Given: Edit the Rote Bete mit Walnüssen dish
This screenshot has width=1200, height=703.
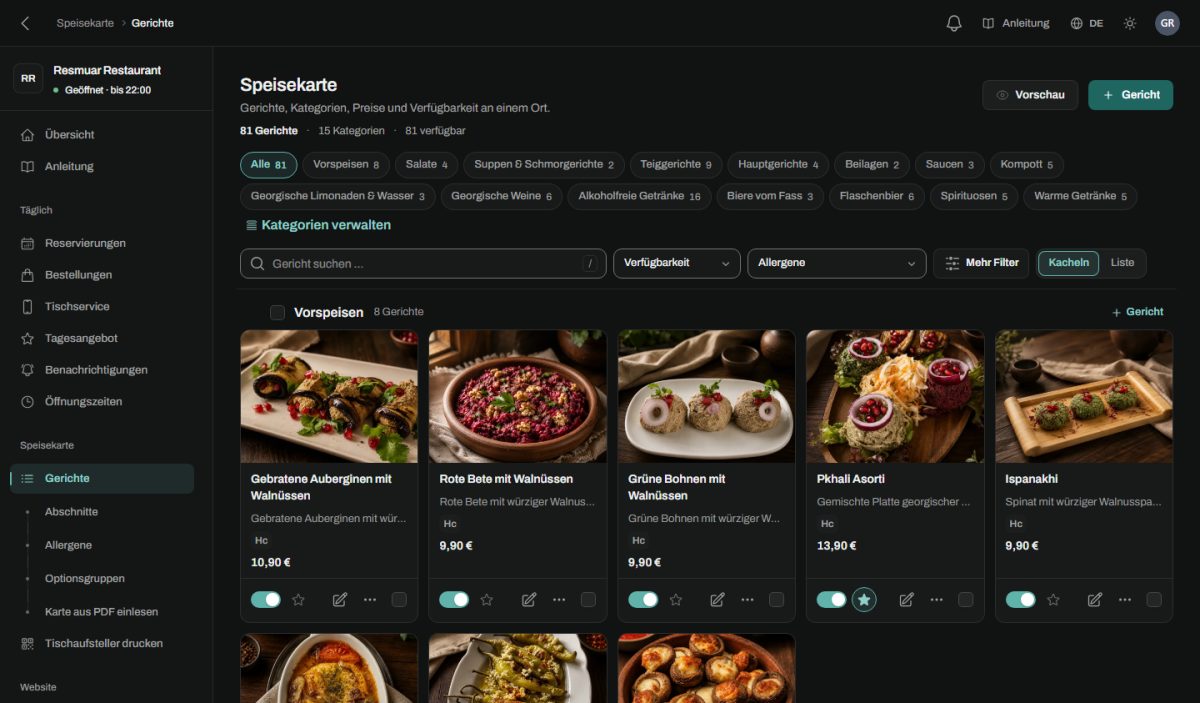Looking at the screenshot, I should [529, 599].
